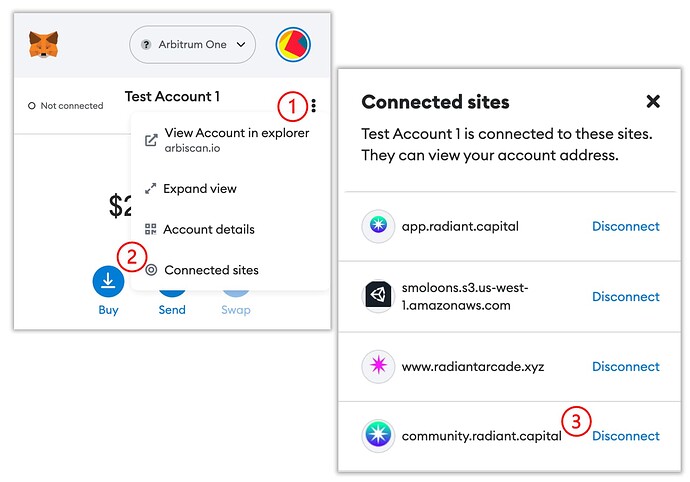Open the Arbitrum One network dropdown

click(x=192, y=44)
